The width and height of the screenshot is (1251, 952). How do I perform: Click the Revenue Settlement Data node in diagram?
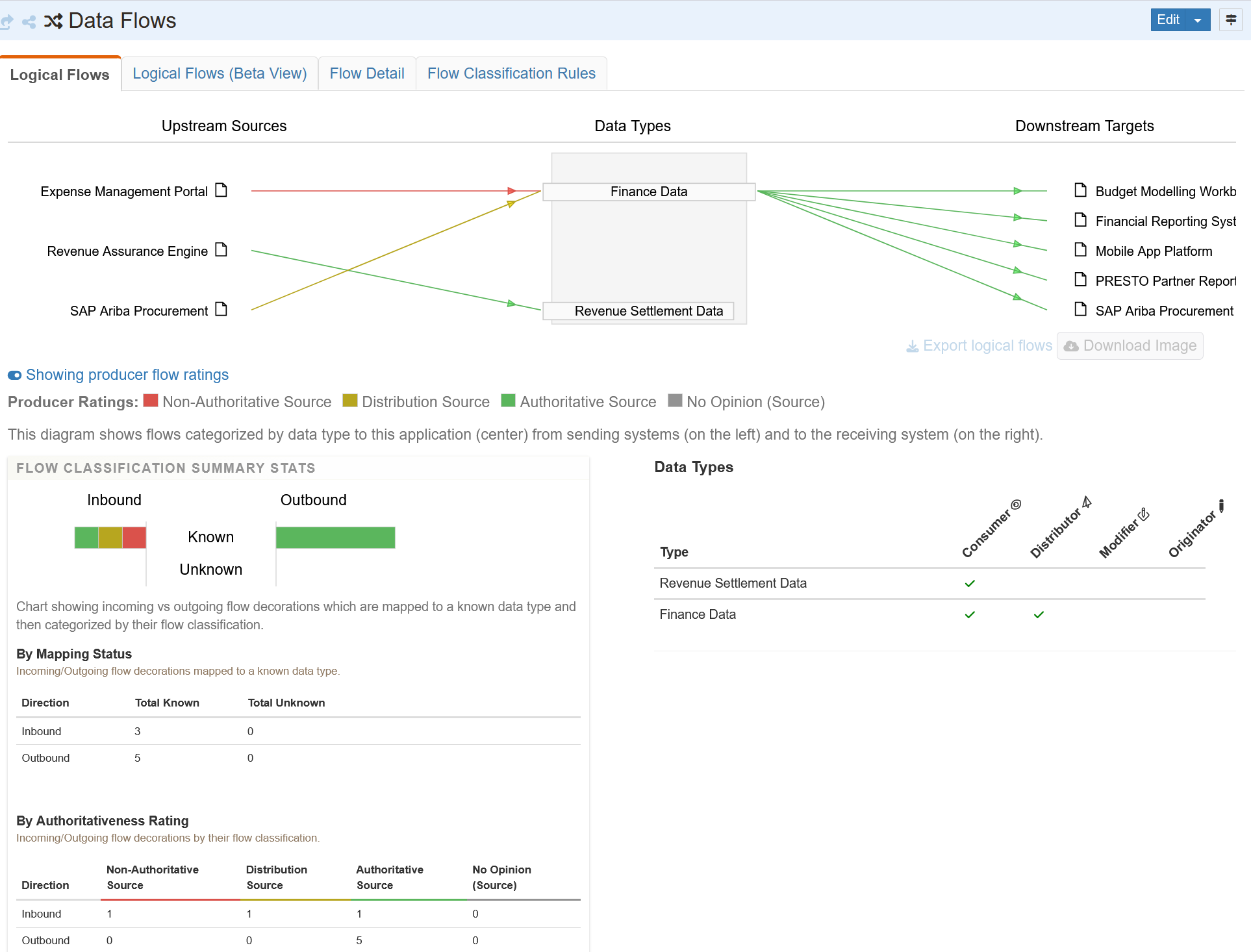coord(638,311)
